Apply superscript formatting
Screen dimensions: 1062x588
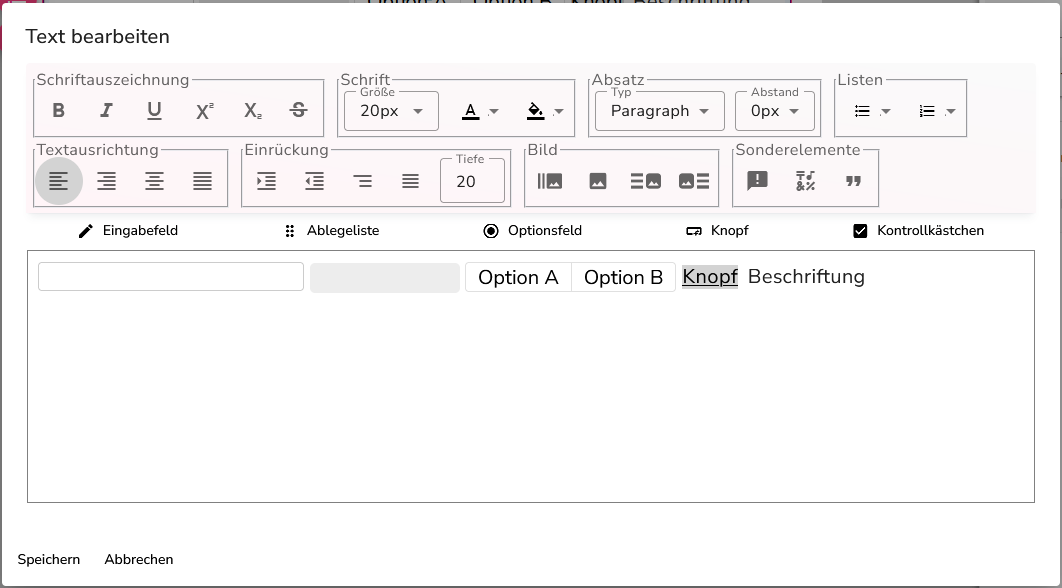click(x=203, y=110)
